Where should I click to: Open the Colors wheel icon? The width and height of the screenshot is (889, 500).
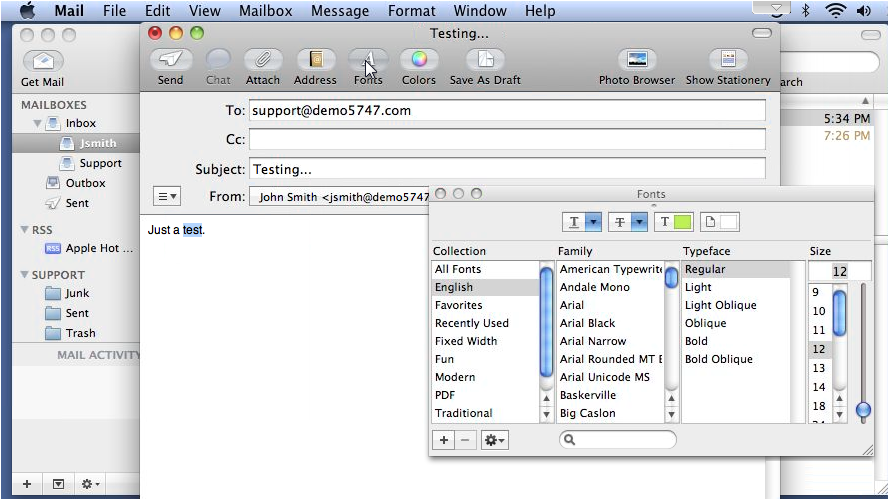418,60
